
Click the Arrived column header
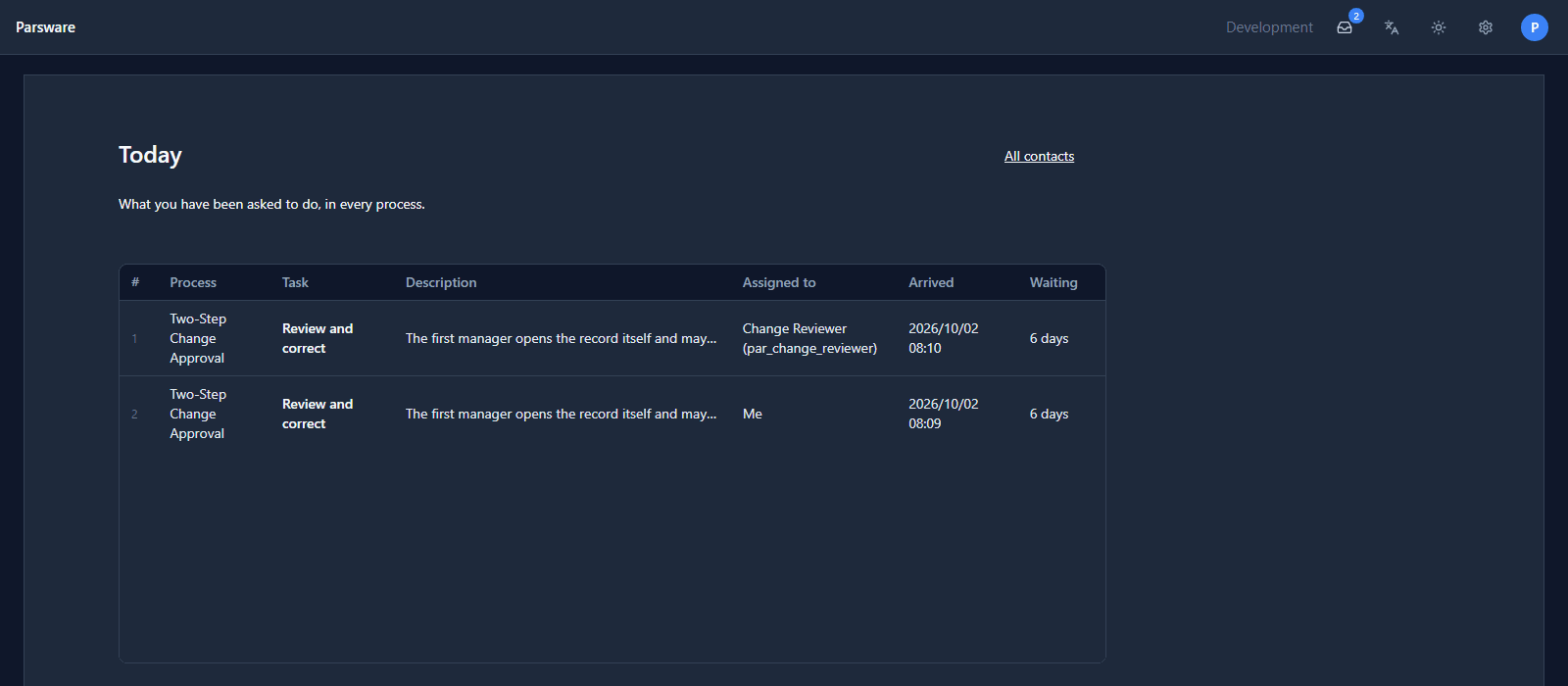[x=931, y=282]
